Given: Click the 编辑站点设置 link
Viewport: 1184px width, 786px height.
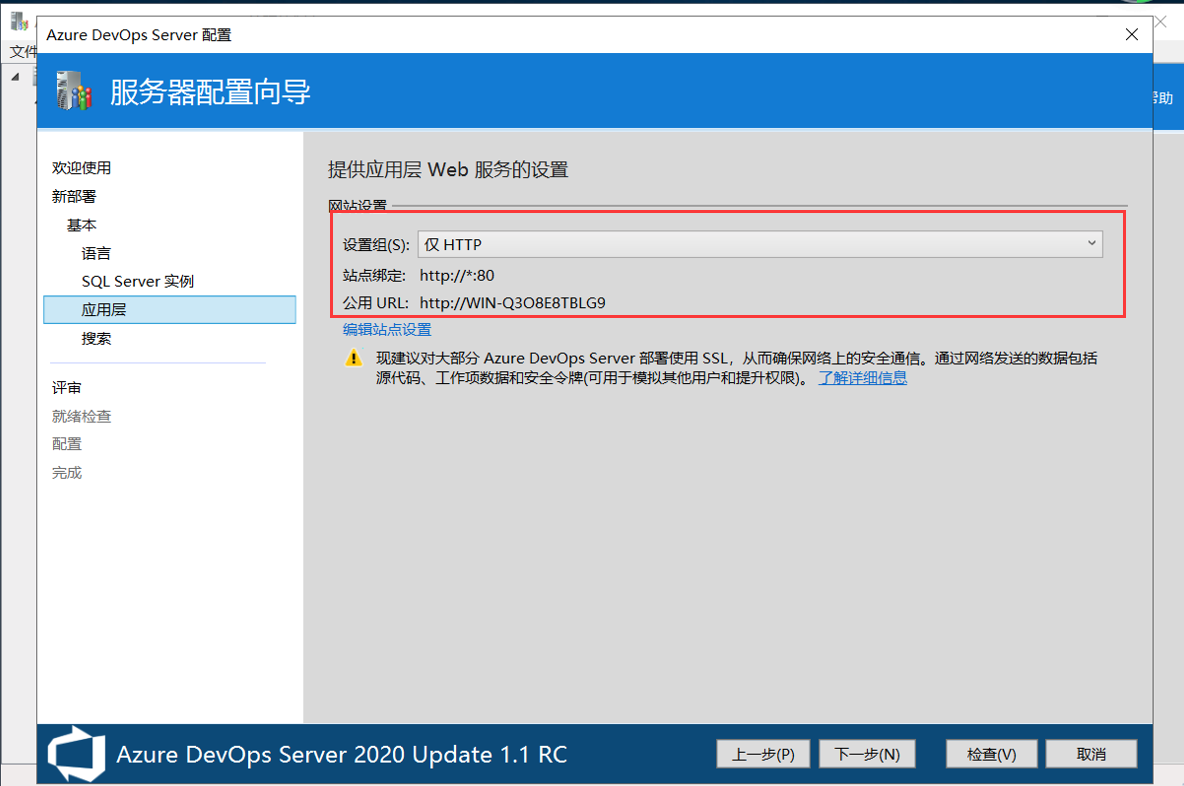Looking at the screenshot, I should coord(387,329).
